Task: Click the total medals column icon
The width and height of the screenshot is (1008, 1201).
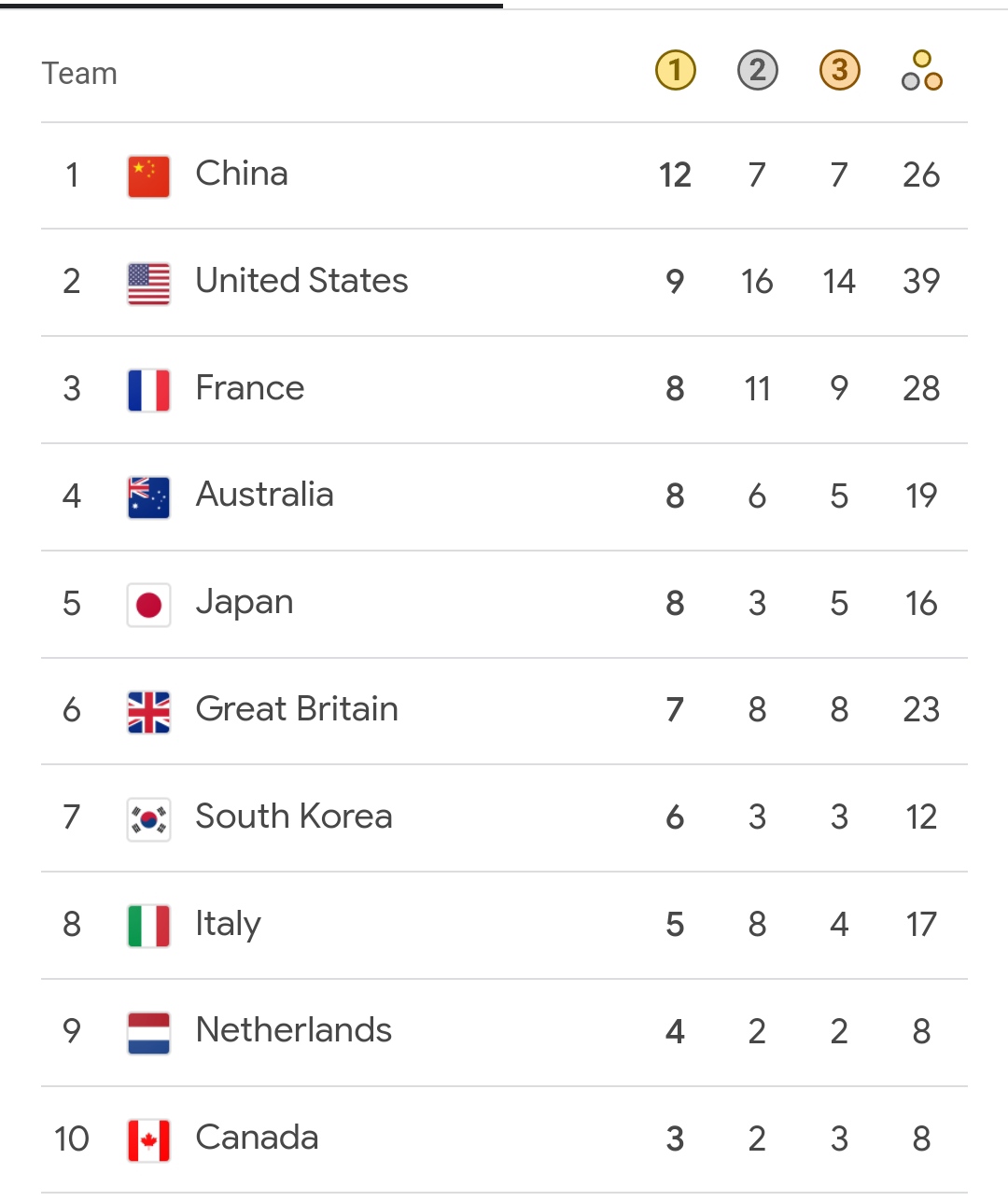Action: pos(921,71)
